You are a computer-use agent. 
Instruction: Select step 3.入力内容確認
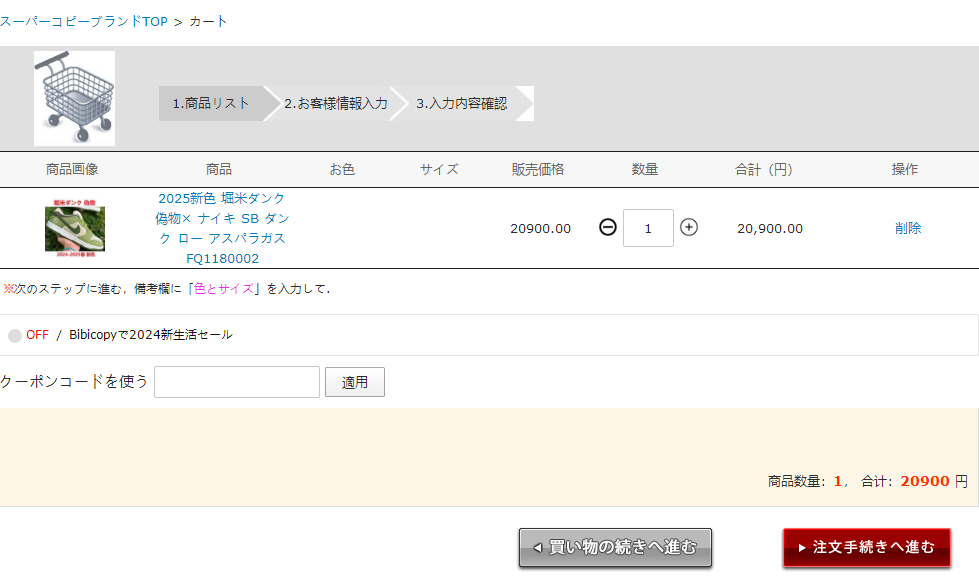462,104
